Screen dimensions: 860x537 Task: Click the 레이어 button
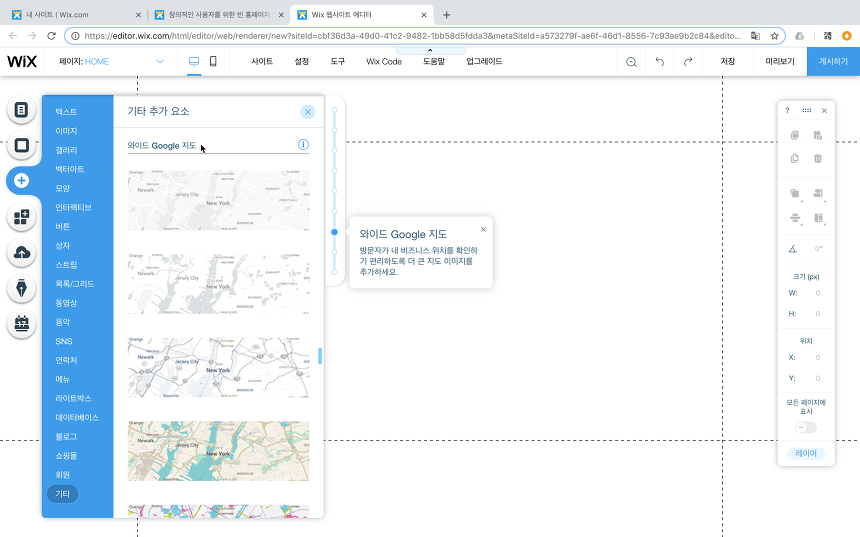click(806, 453)
